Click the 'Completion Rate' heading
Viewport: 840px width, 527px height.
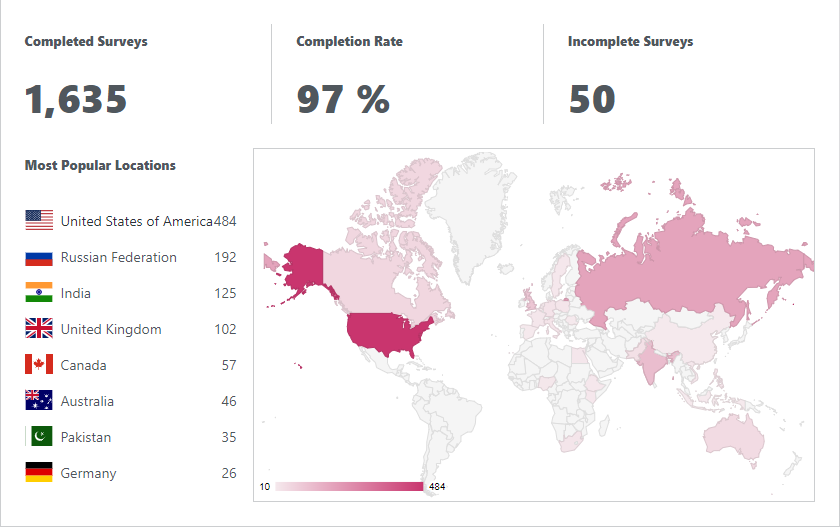pyautogui.click(x=349, y=41)
